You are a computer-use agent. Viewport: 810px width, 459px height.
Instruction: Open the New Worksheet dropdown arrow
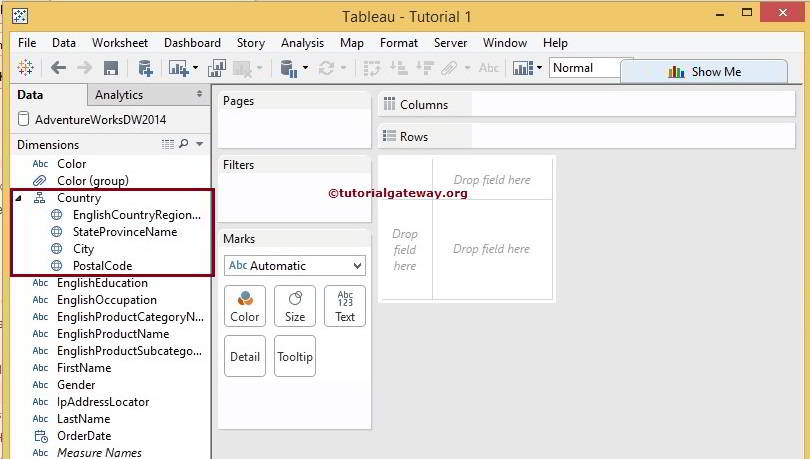point(195,68)
